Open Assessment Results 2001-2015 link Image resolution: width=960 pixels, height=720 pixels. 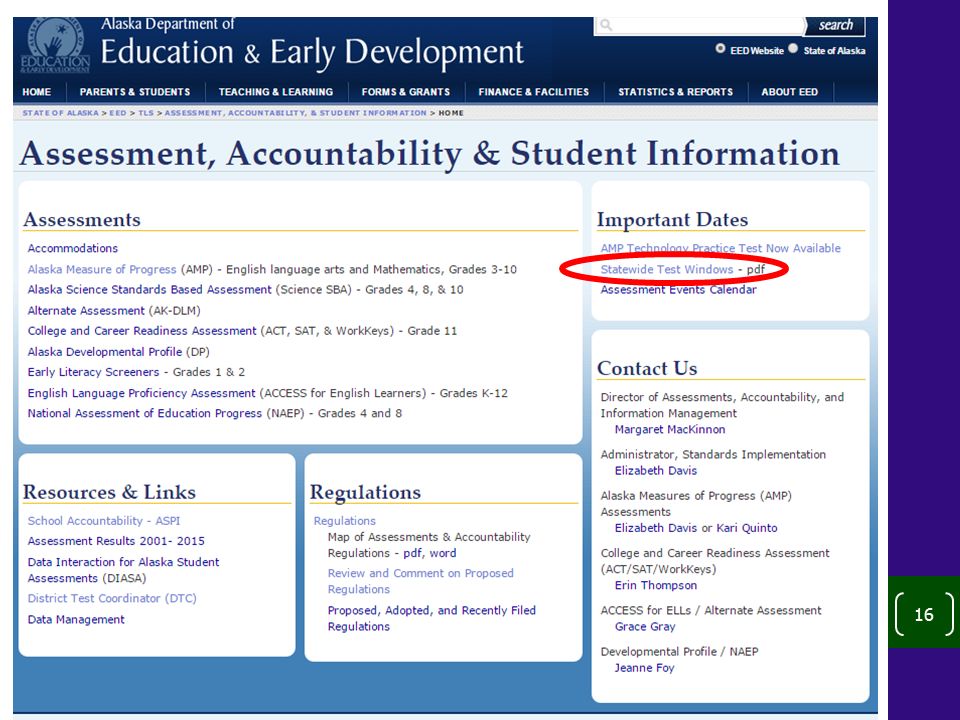pyautogui.click(x=116, y=541)
